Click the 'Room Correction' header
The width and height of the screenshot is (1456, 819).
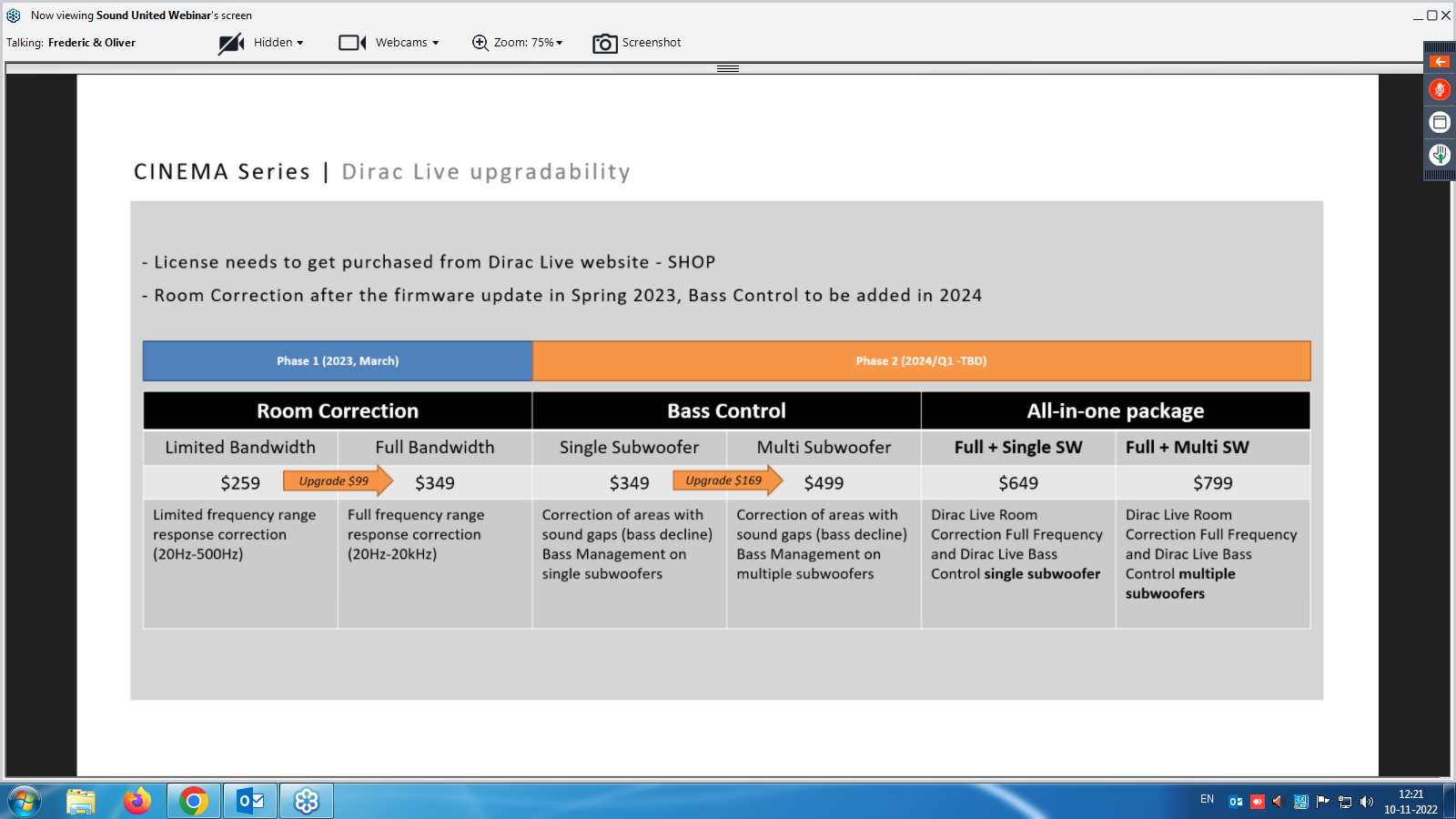[338, 410]
